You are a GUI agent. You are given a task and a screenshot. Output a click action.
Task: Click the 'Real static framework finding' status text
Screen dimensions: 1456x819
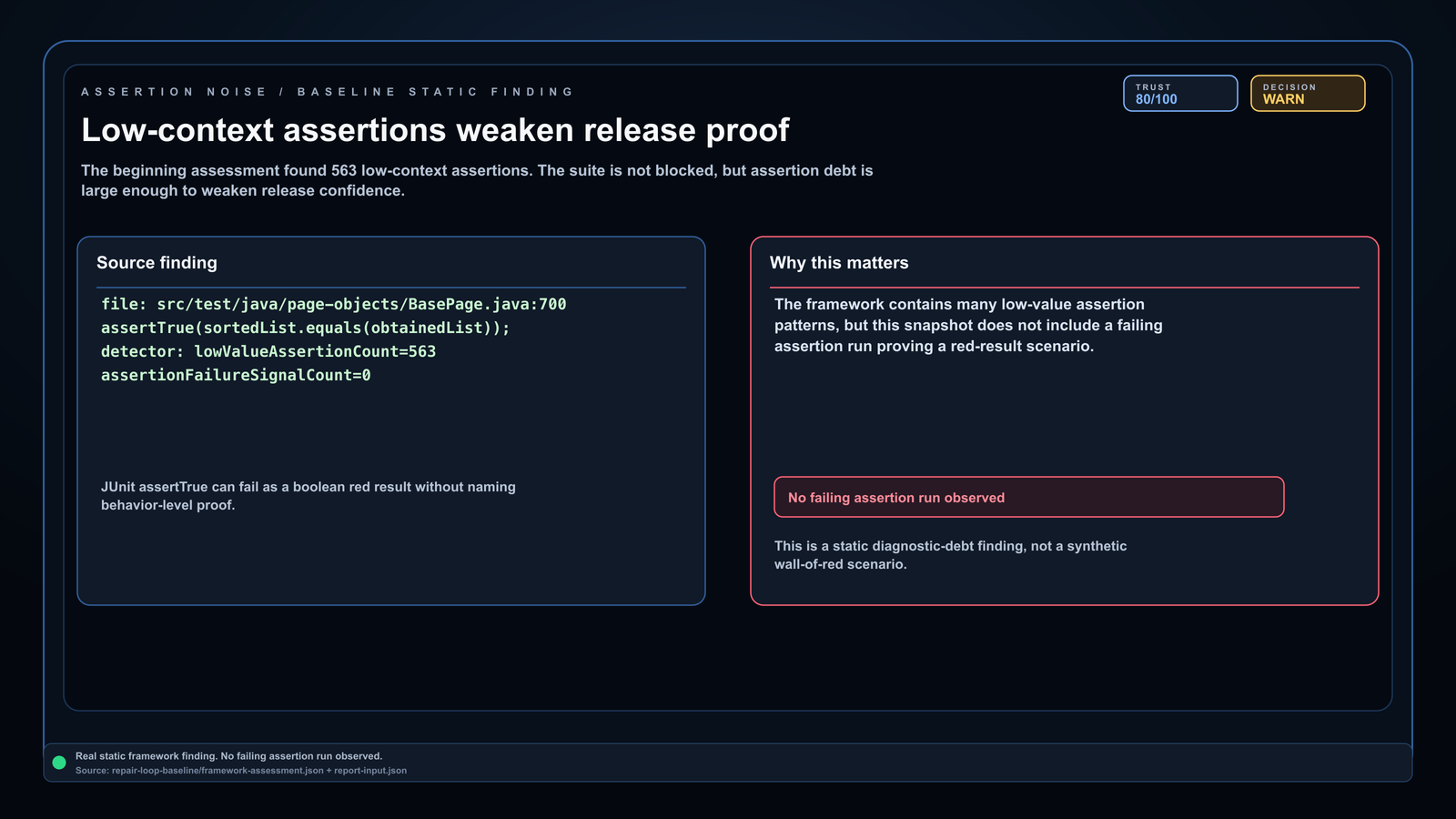pos(228,756)
